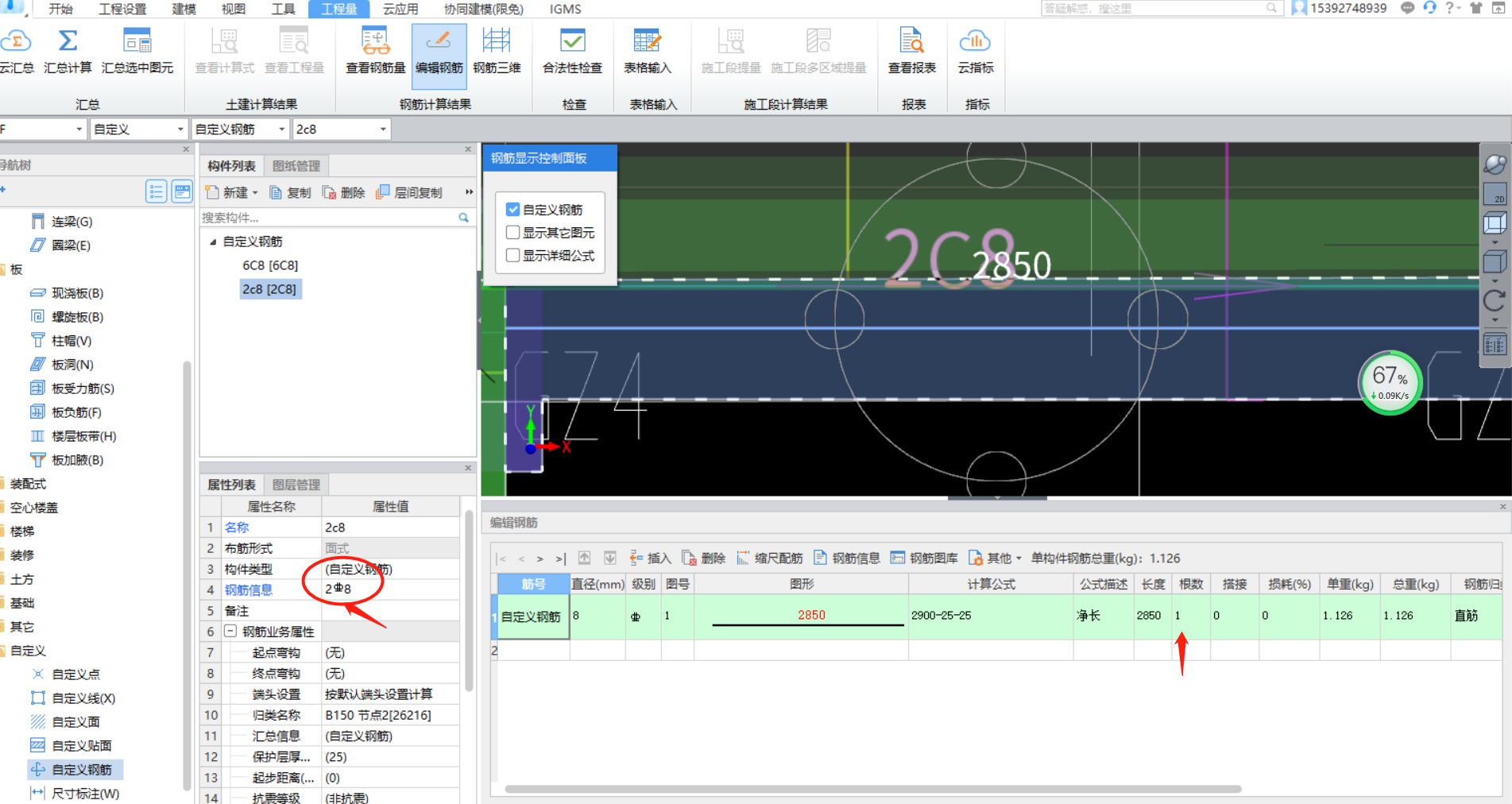Viewport: 1512px width, 804px height.
Task: Click the 钢筋信息 icon
Action: coord(820,558)
